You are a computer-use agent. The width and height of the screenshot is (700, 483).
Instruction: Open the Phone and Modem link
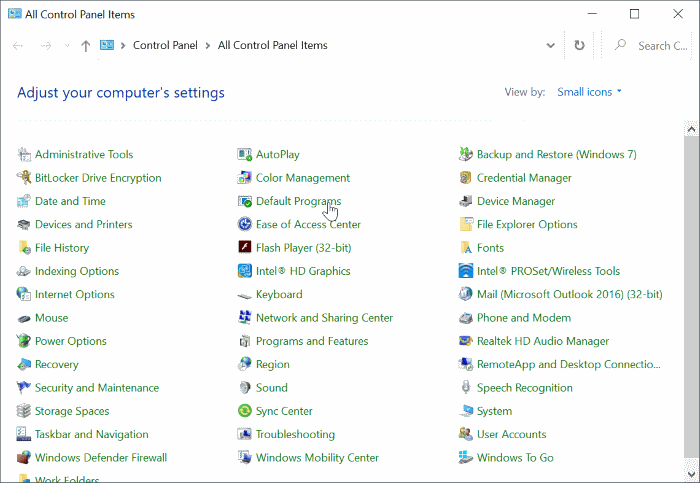pos(524,318)
